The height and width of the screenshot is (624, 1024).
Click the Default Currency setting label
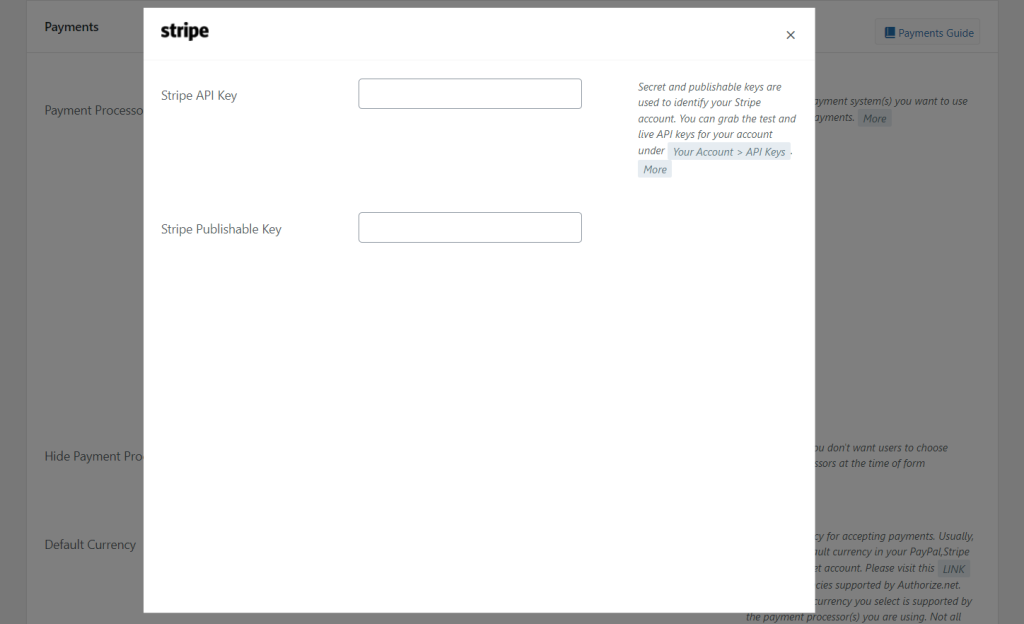[90, 545]
